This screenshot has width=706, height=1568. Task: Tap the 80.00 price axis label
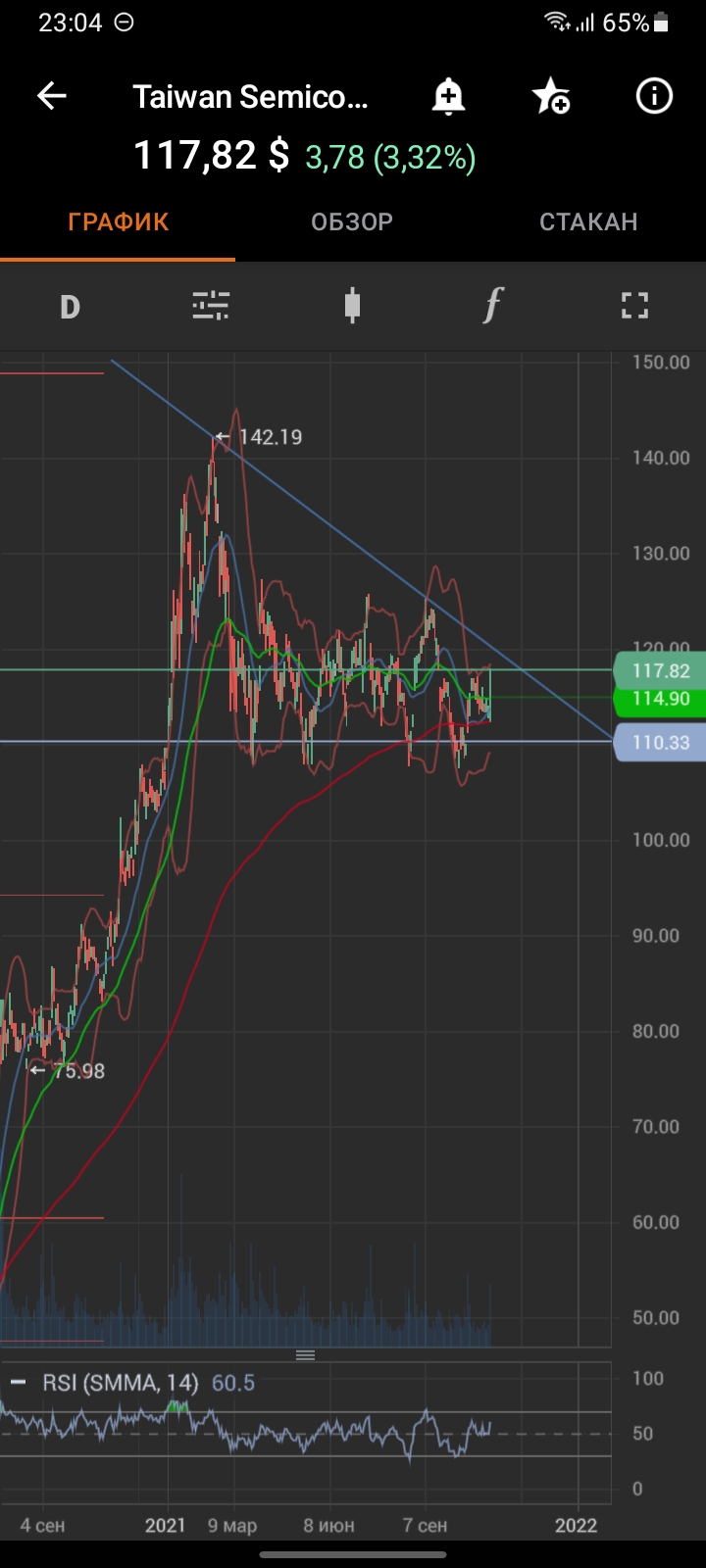[x=656, y=1031]
